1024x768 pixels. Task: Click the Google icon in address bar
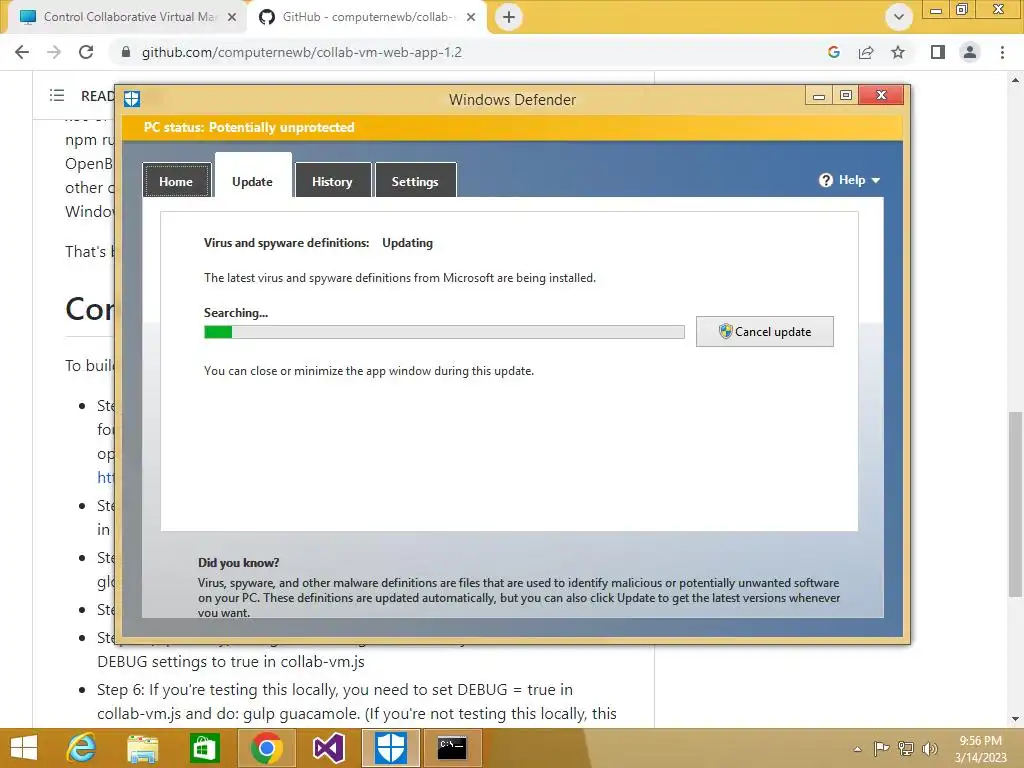click(x=833, y=52)
